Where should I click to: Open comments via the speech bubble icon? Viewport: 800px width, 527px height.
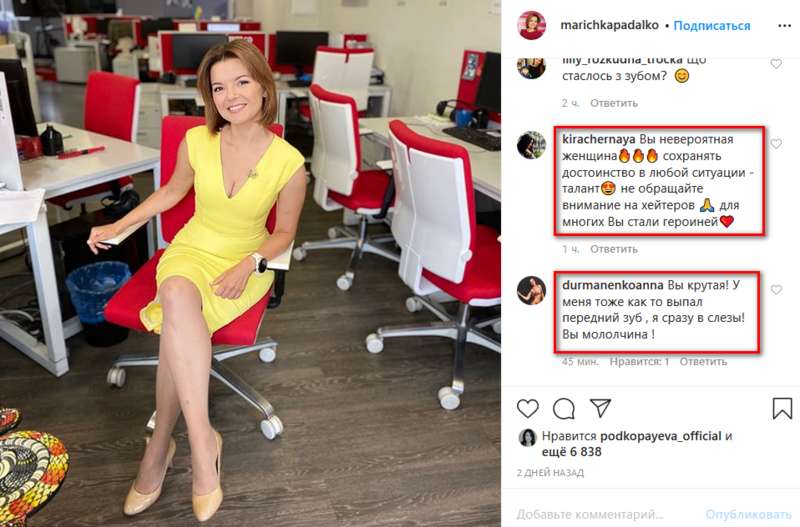[x=564, y=409]
